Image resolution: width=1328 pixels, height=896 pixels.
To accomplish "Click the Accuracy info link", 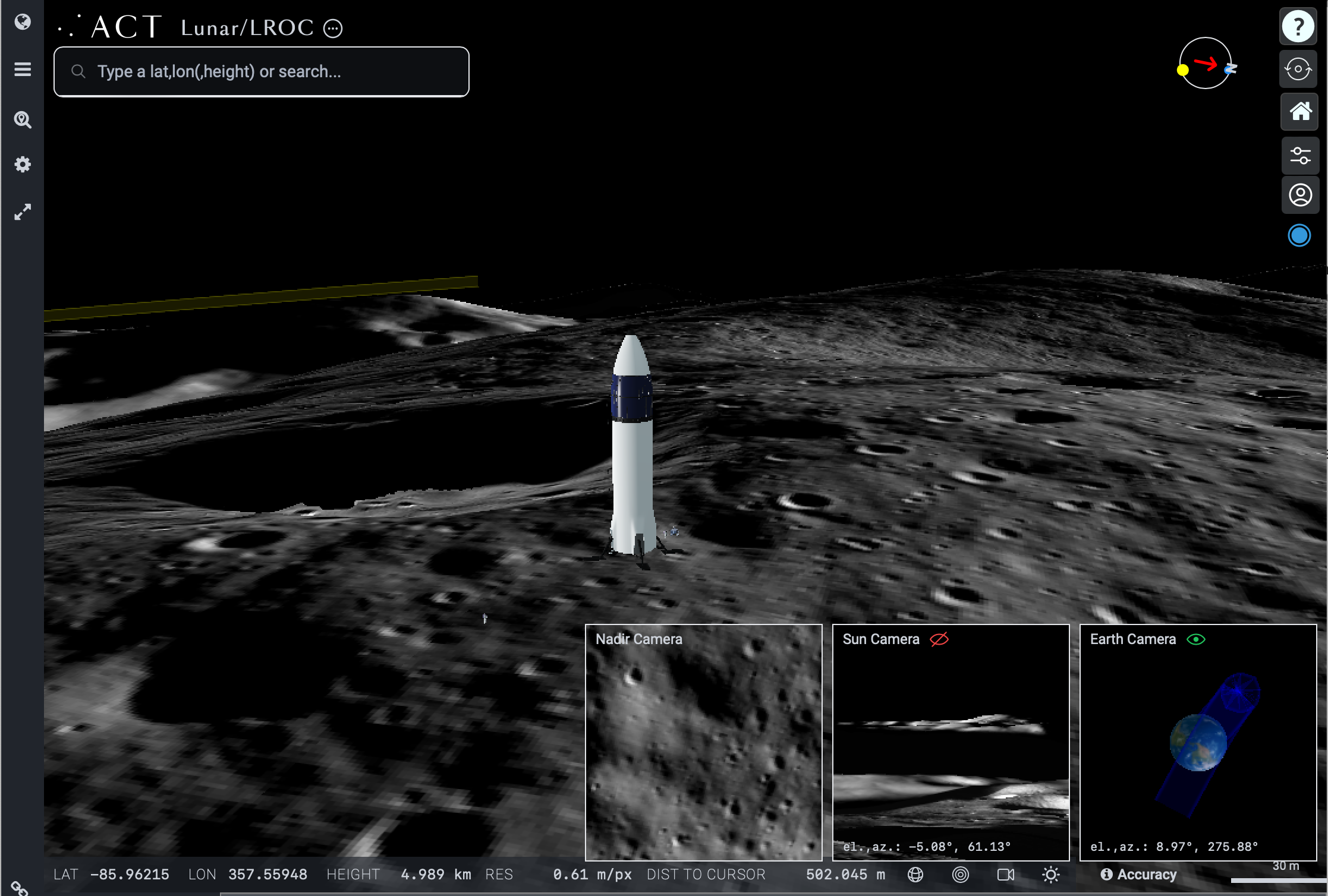I will click(x=1138, y=875).
